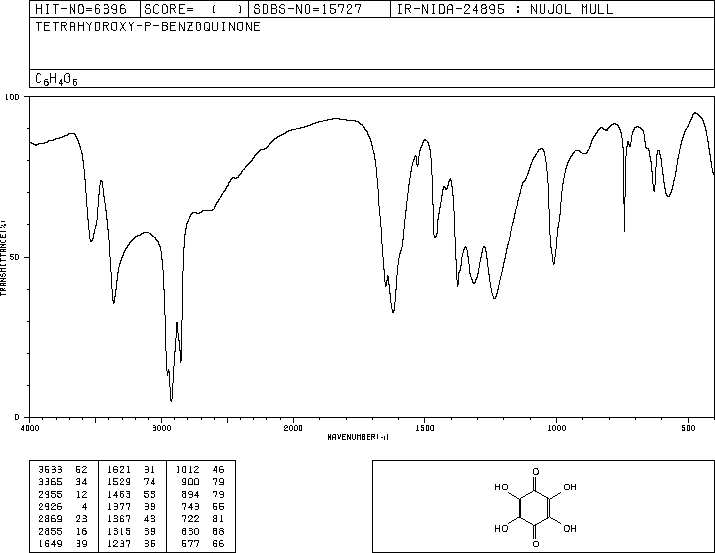Click the 3000 wavenumber axis label
The image size is (715, 553).
point(161,428)
